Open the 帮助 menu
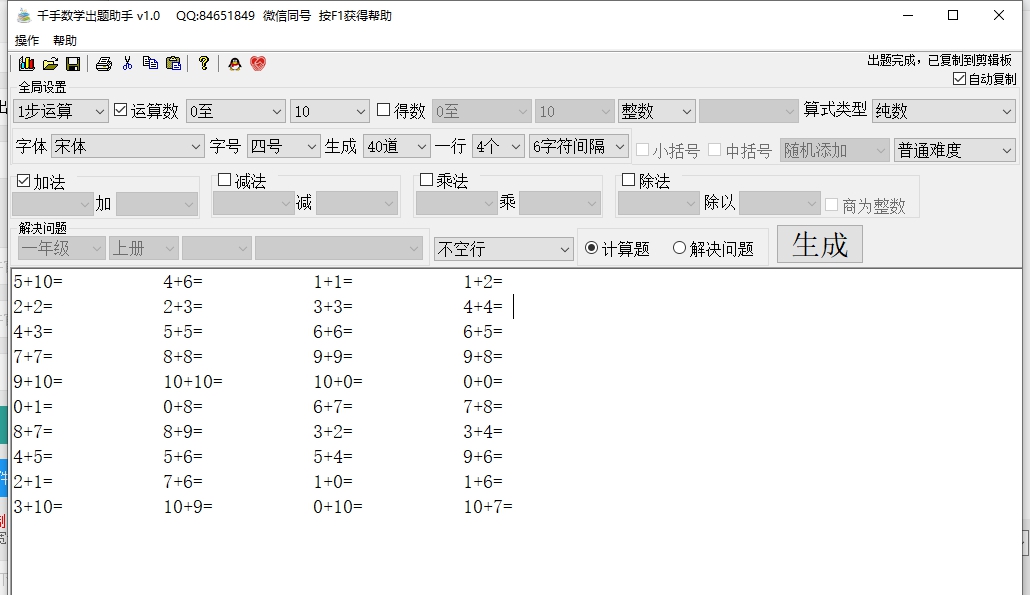Image resolution: width=1030 pixels, height=595 pixels. coord(65,40)
